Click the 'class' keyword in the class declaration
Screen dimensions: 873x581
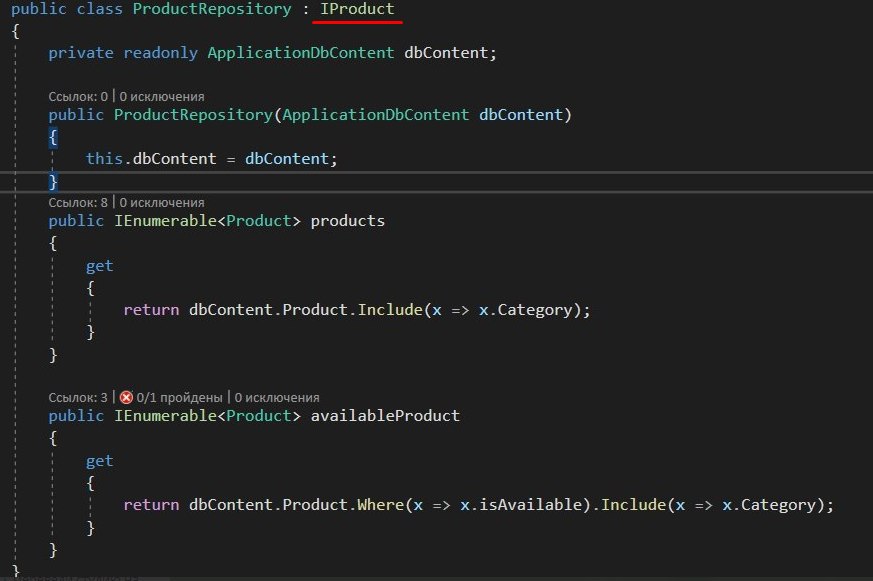(100, 9)
